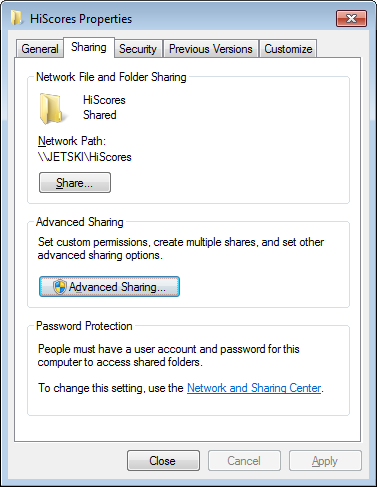Open Advanced Sharing settings
The height and width of the screenshot is (487, 377).
point(109,287)
